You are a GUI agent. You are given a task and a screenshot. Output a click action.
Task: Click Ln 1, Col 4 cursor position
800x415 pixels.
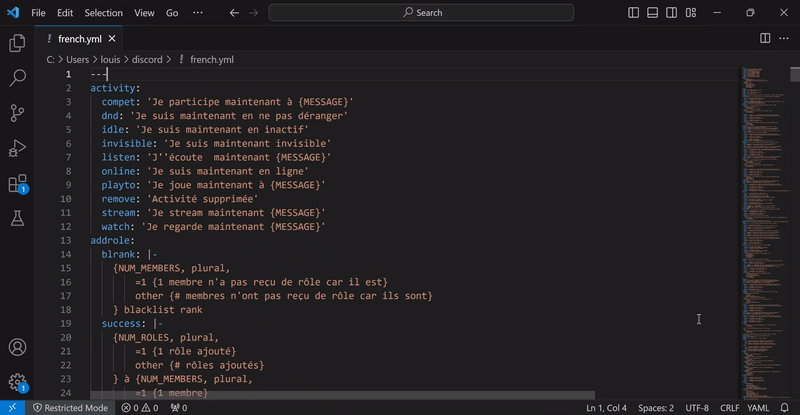[606, 408]
